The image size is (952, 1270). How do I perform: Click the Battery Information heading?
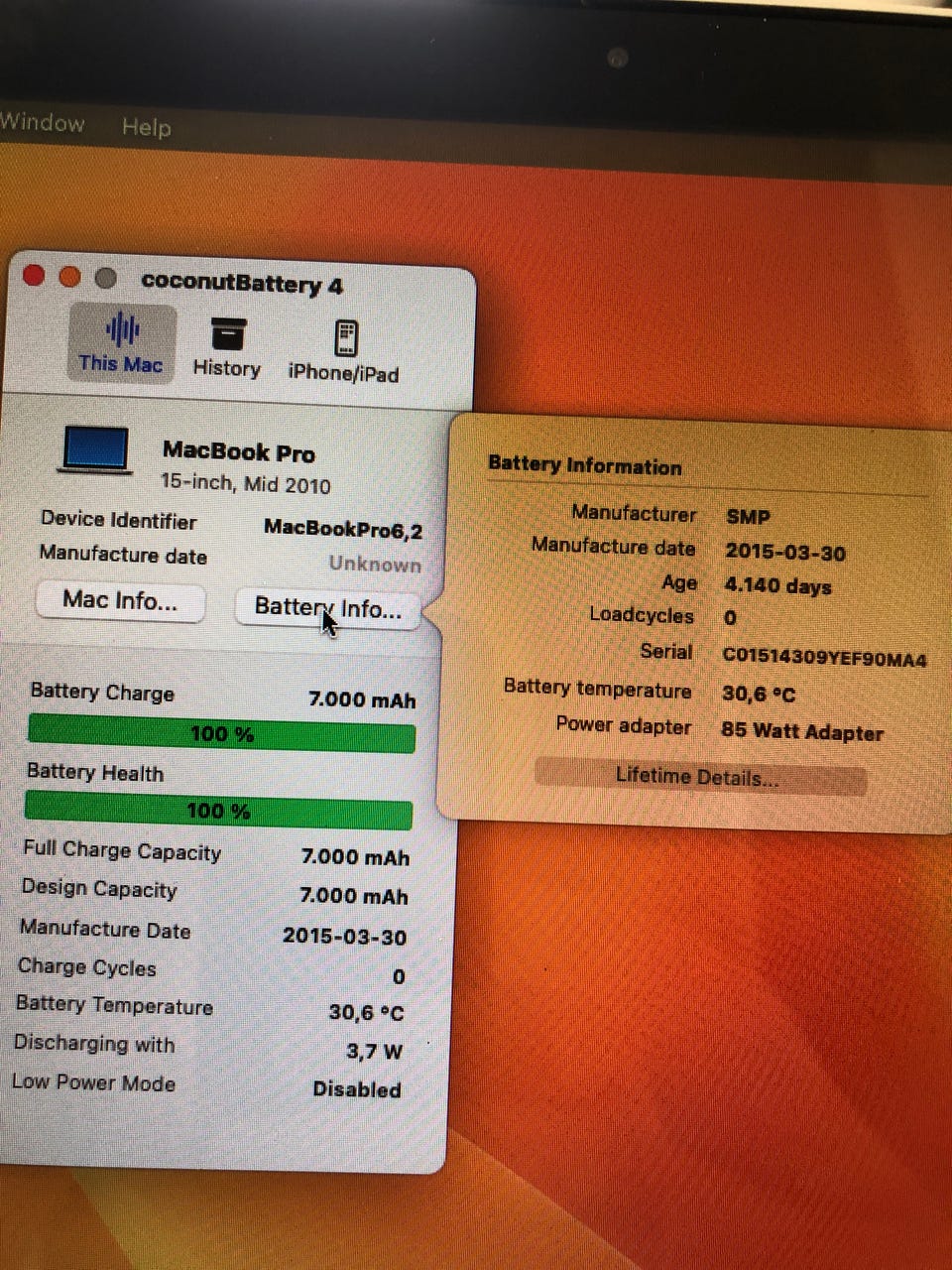[585, 465]
